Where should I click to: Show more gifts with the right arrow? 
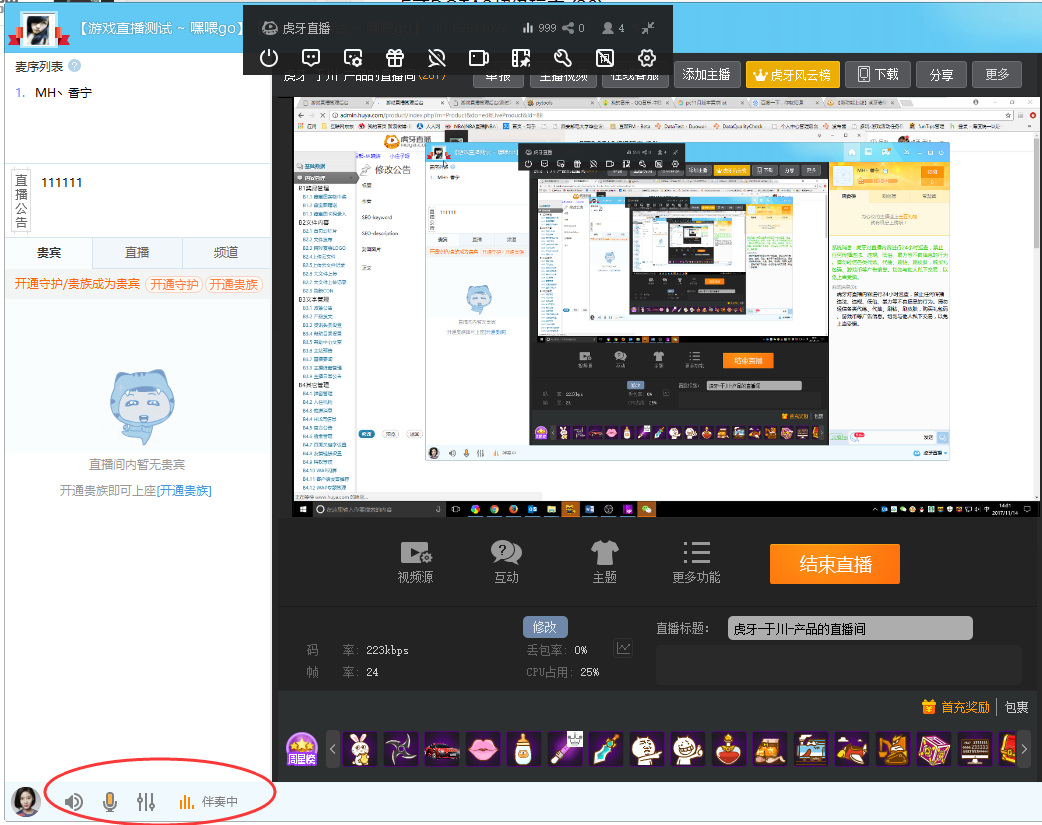(1024, 749)
